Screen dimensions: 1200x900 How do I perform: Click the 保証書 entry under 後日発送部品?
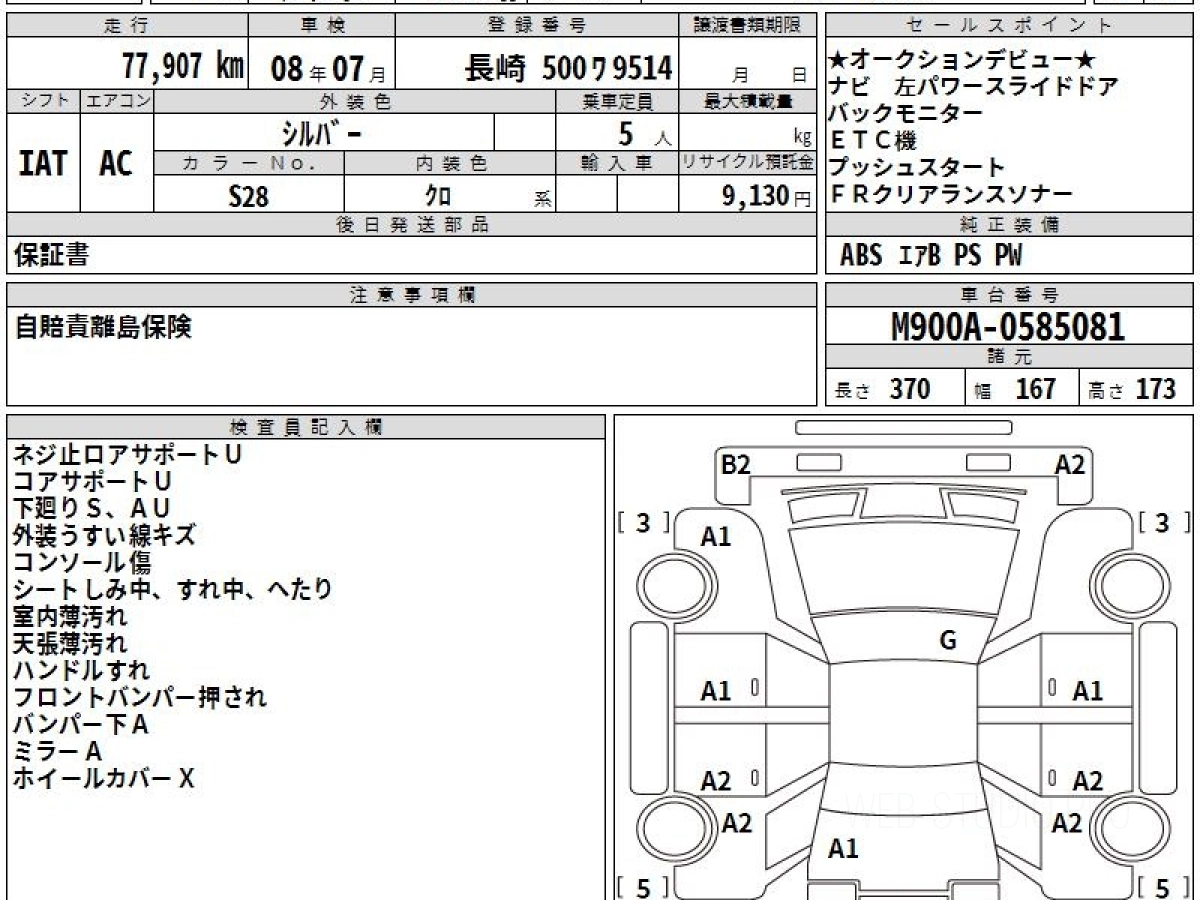point(52,255)
